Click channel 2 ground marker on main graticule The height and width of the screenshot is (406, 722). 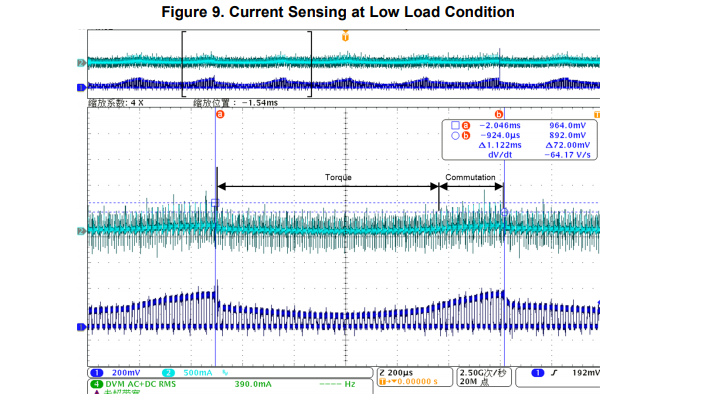(82, 231)
